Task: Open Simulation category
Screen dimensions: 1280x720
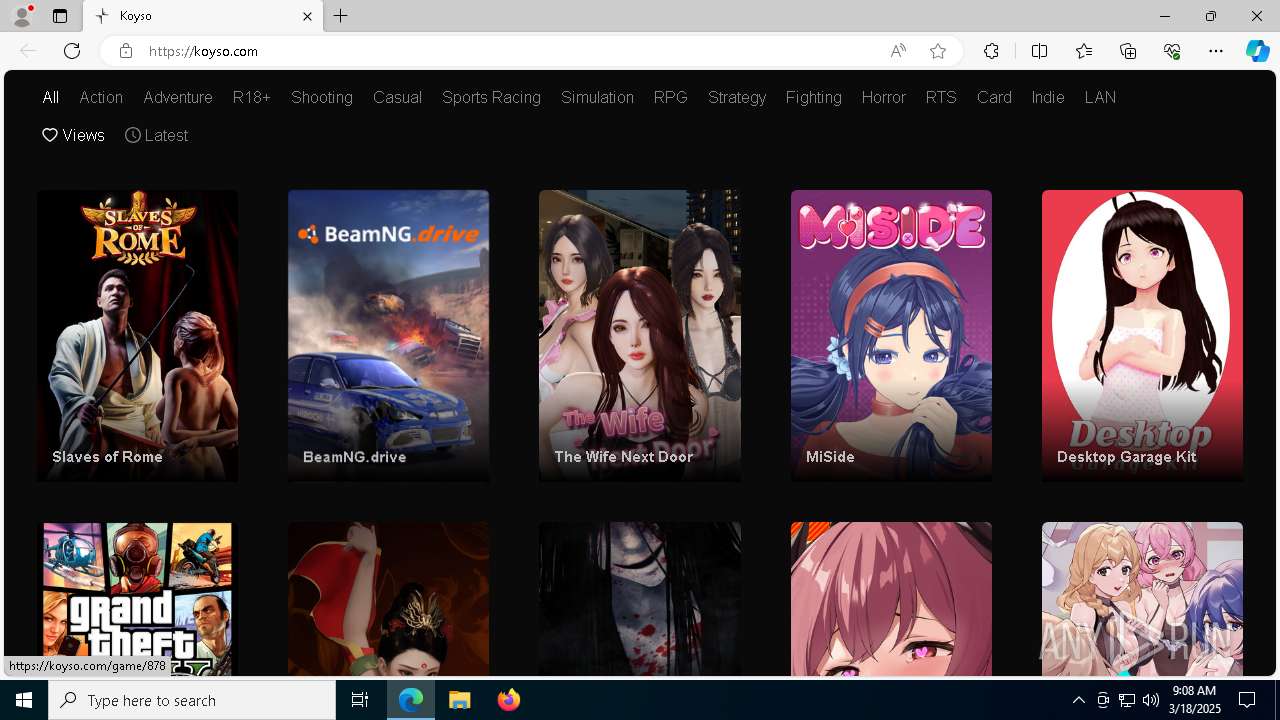Action: coord(597,97)
